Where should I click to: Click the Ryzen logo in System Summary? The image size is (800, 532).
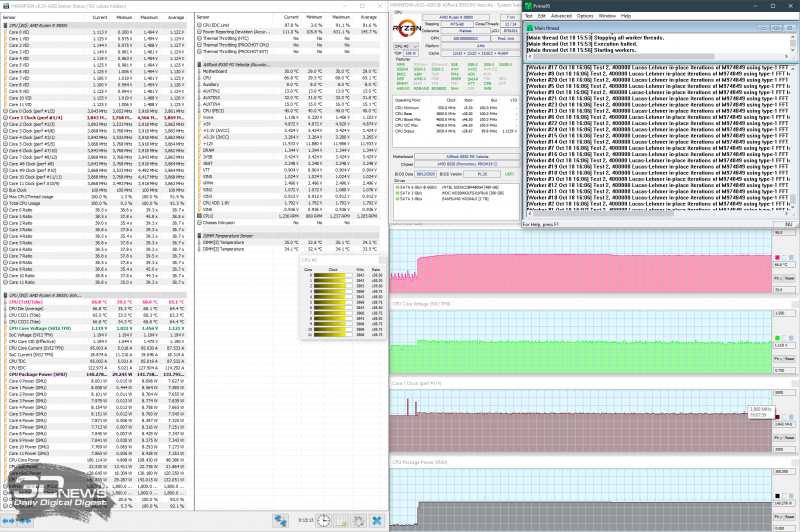click(x=407, y=29)
